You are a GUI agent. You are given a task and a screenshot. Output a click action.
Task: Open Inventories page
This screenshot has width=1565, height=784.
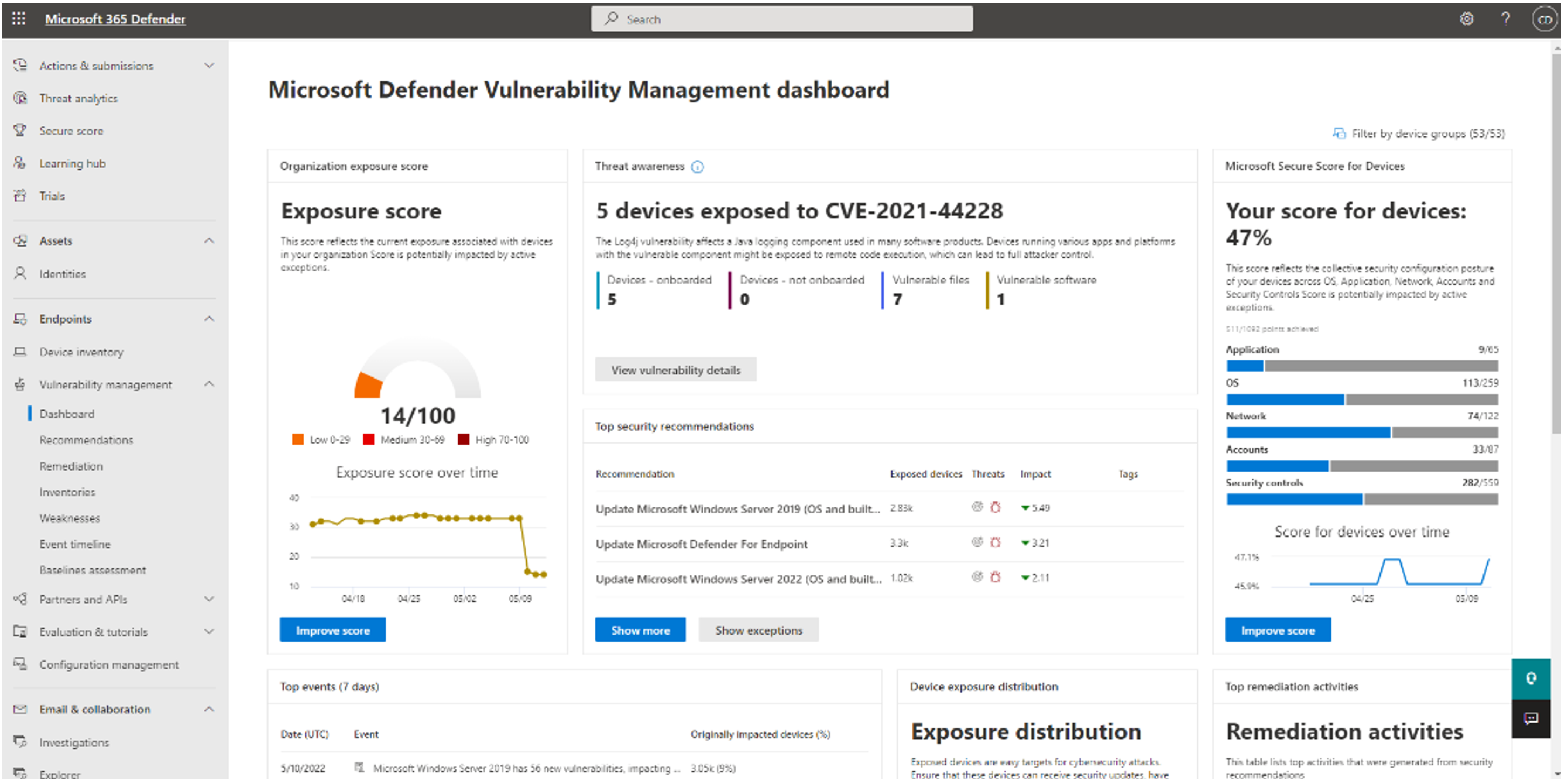67,492
